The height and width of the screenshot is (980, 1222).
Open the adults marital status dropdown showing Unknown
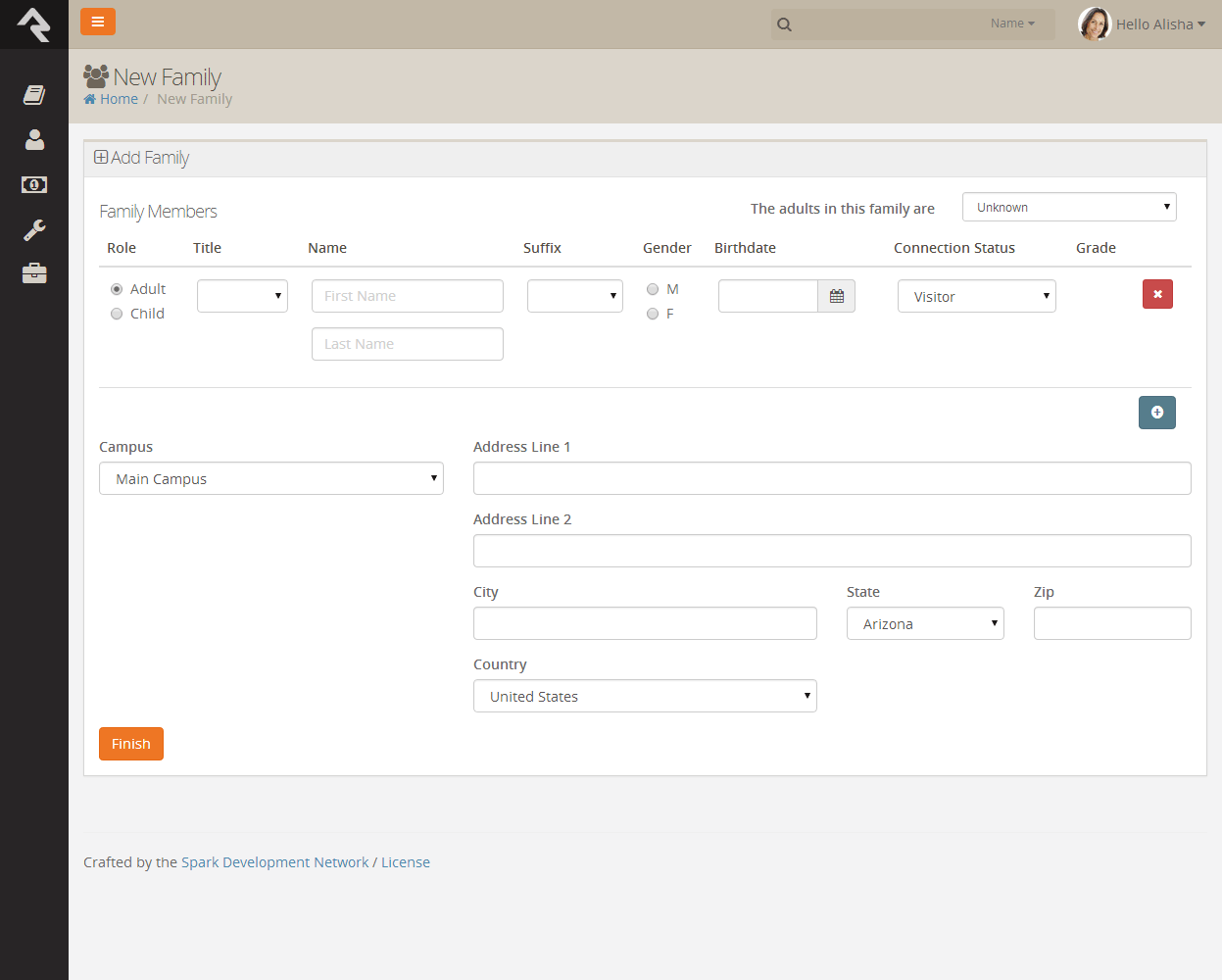coord(1069,207)
